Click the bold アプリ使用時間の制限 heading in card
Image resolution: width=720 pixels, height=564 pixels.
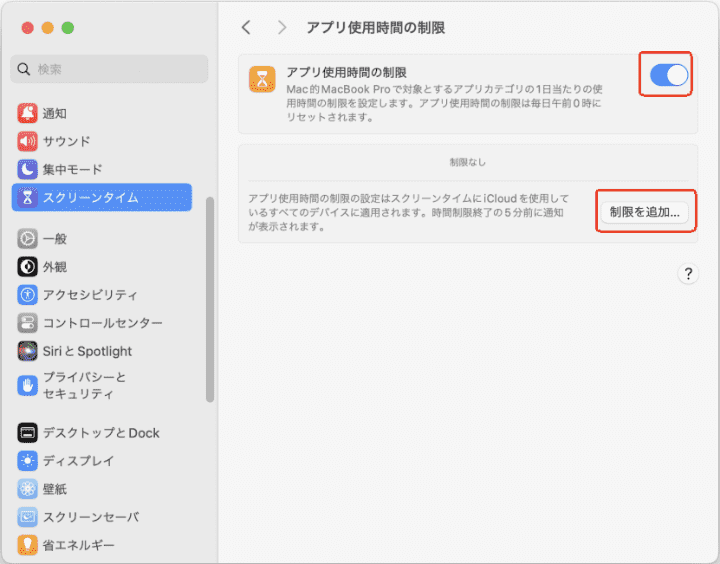[347, 73]
